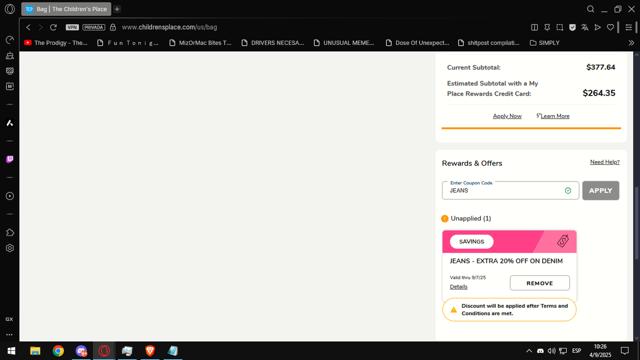Click the Unapplied (1) heading
Screen dimensions: 640x360
click(471, 218)
